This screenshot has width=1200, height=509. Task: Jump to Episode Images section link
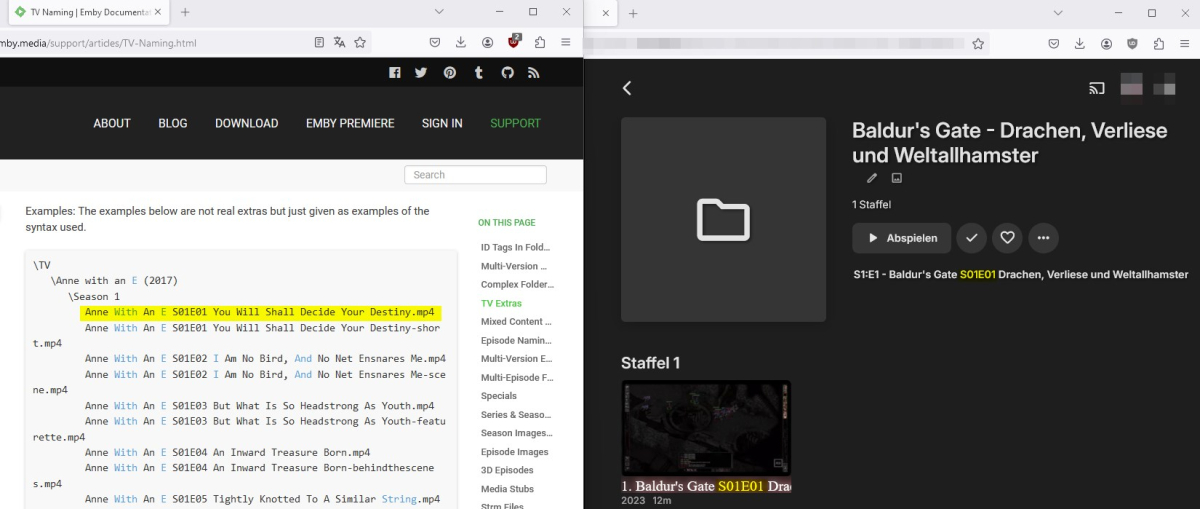514,452
